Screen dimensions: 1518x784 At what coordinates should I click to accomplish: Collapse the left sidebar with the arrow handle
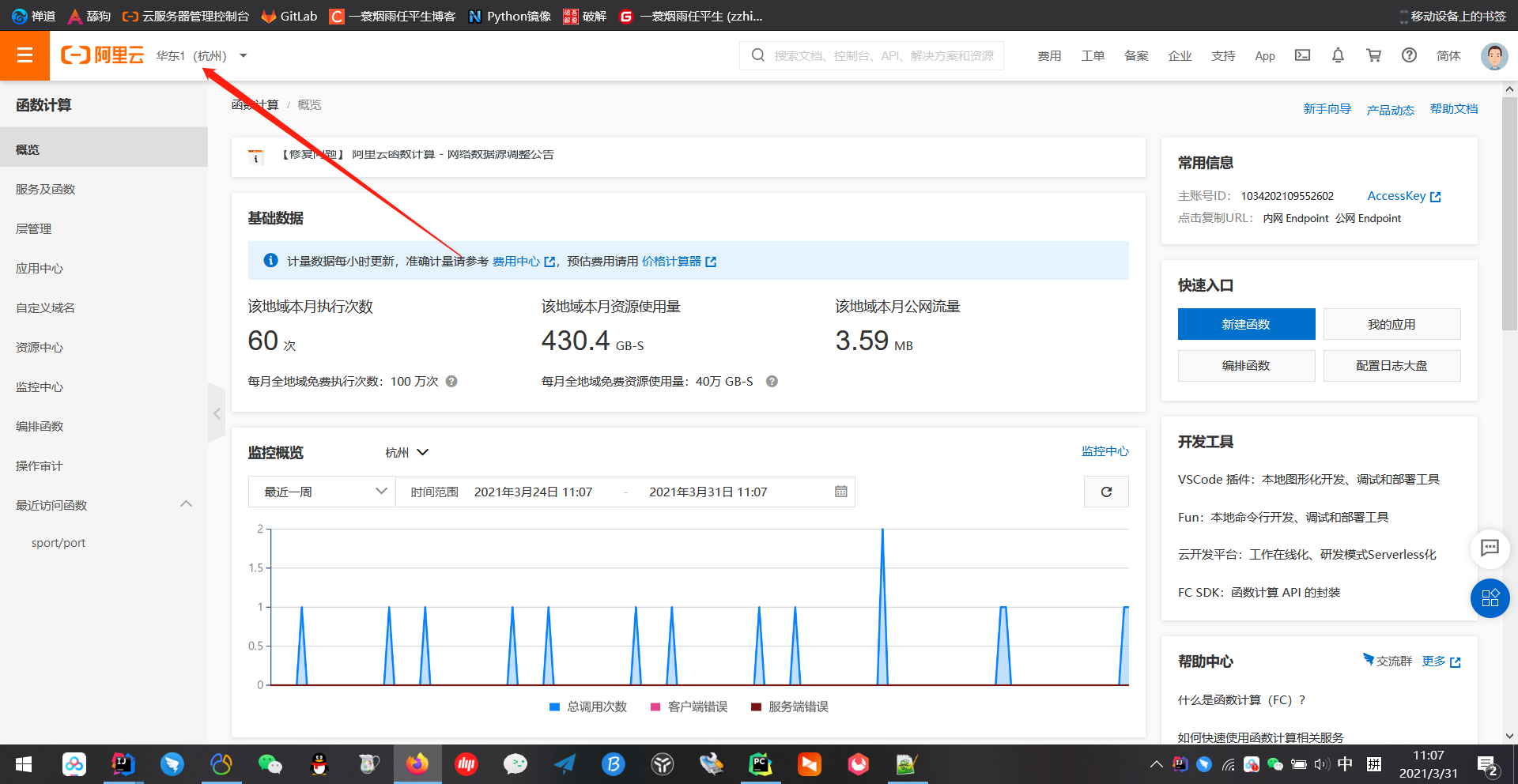216,413
